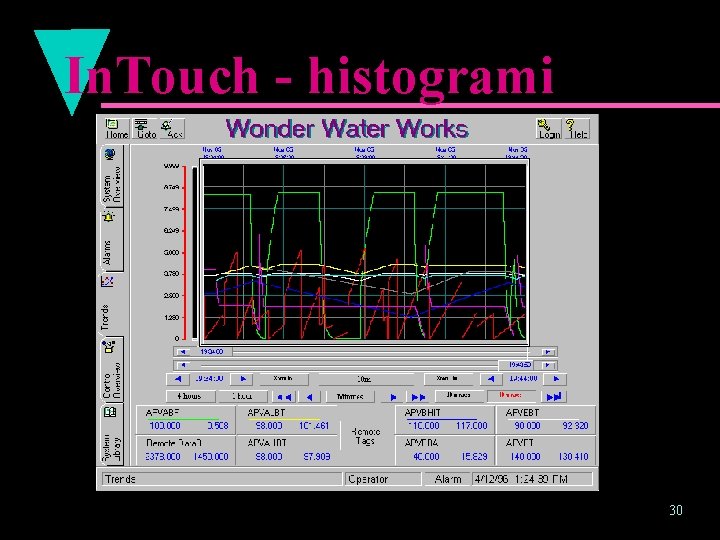Step start time forward with right arrow
This screenshot has width=720, height=540.
[243, 379]
